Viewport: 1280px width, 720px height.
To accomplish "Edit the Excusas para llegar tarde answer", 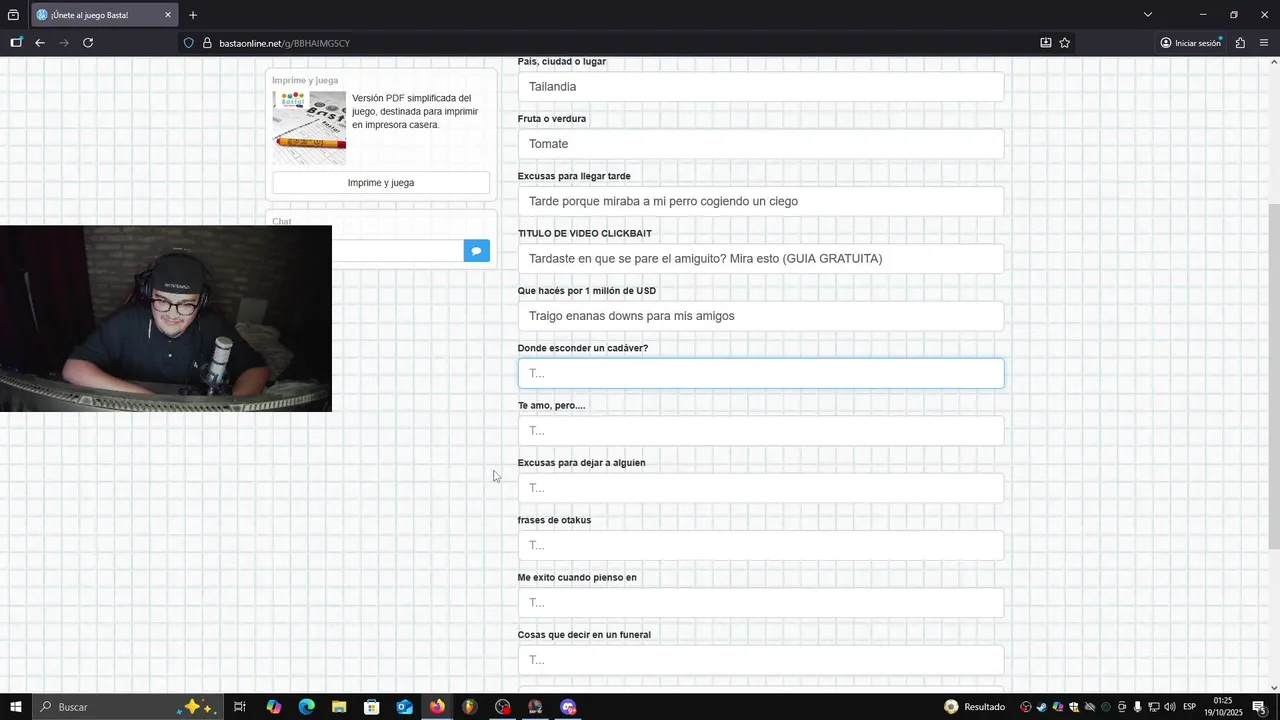I will tap(761, 201).
